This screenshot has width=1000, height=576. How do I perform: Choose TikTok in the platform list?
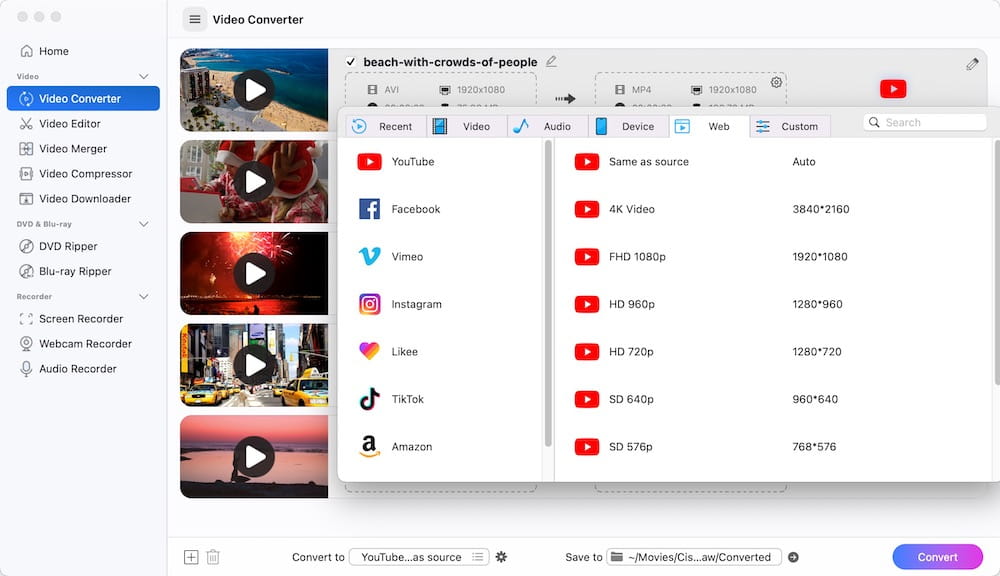tap(440, 399)
